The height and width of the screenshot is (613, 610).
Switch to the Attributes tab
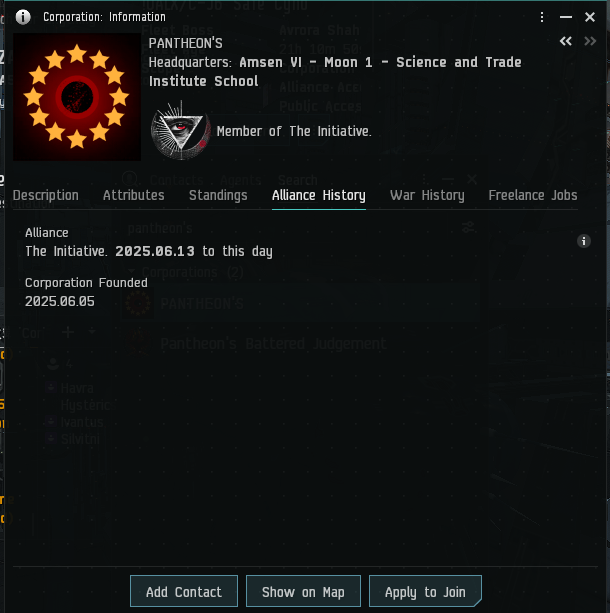(x=134, y=195)
